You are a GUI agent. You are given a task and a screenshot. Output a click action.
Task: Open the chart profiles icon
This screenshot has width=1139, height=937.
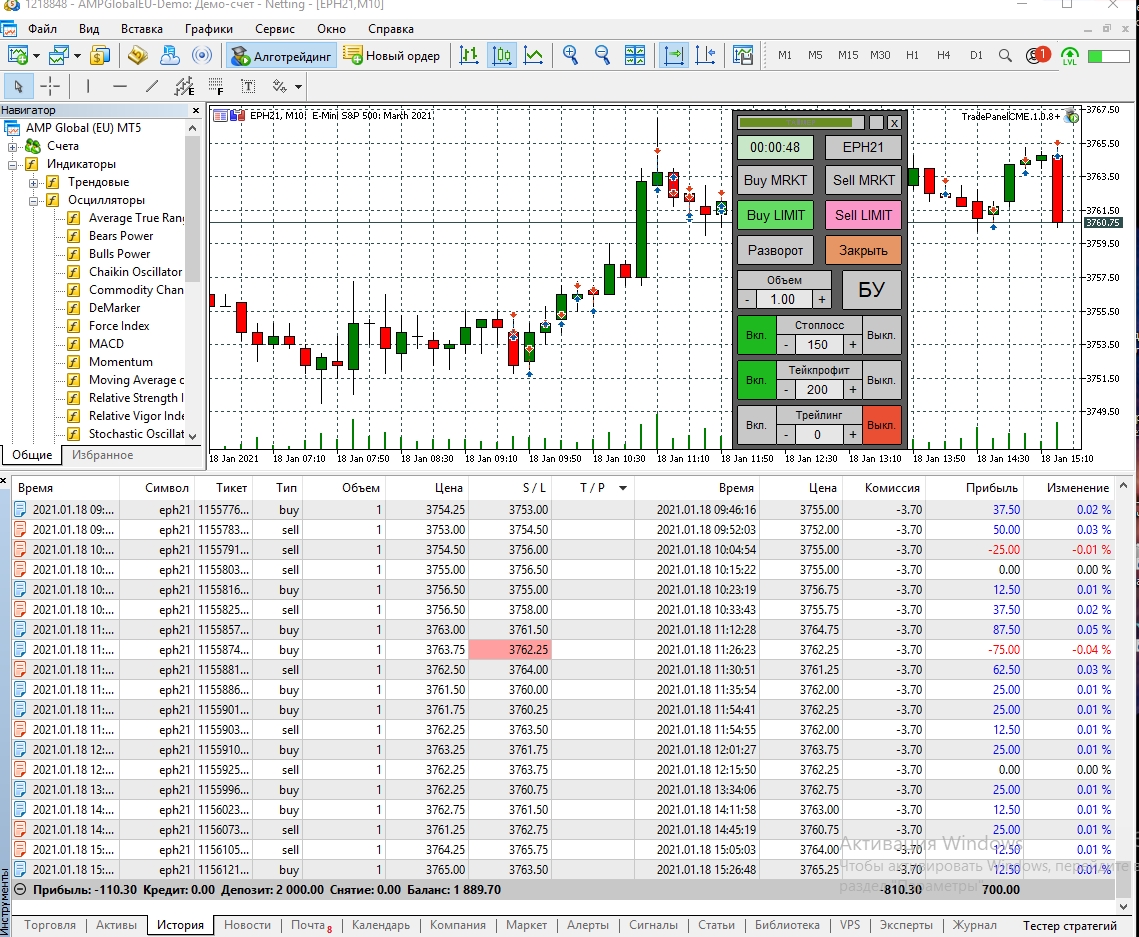pos(58,55)
